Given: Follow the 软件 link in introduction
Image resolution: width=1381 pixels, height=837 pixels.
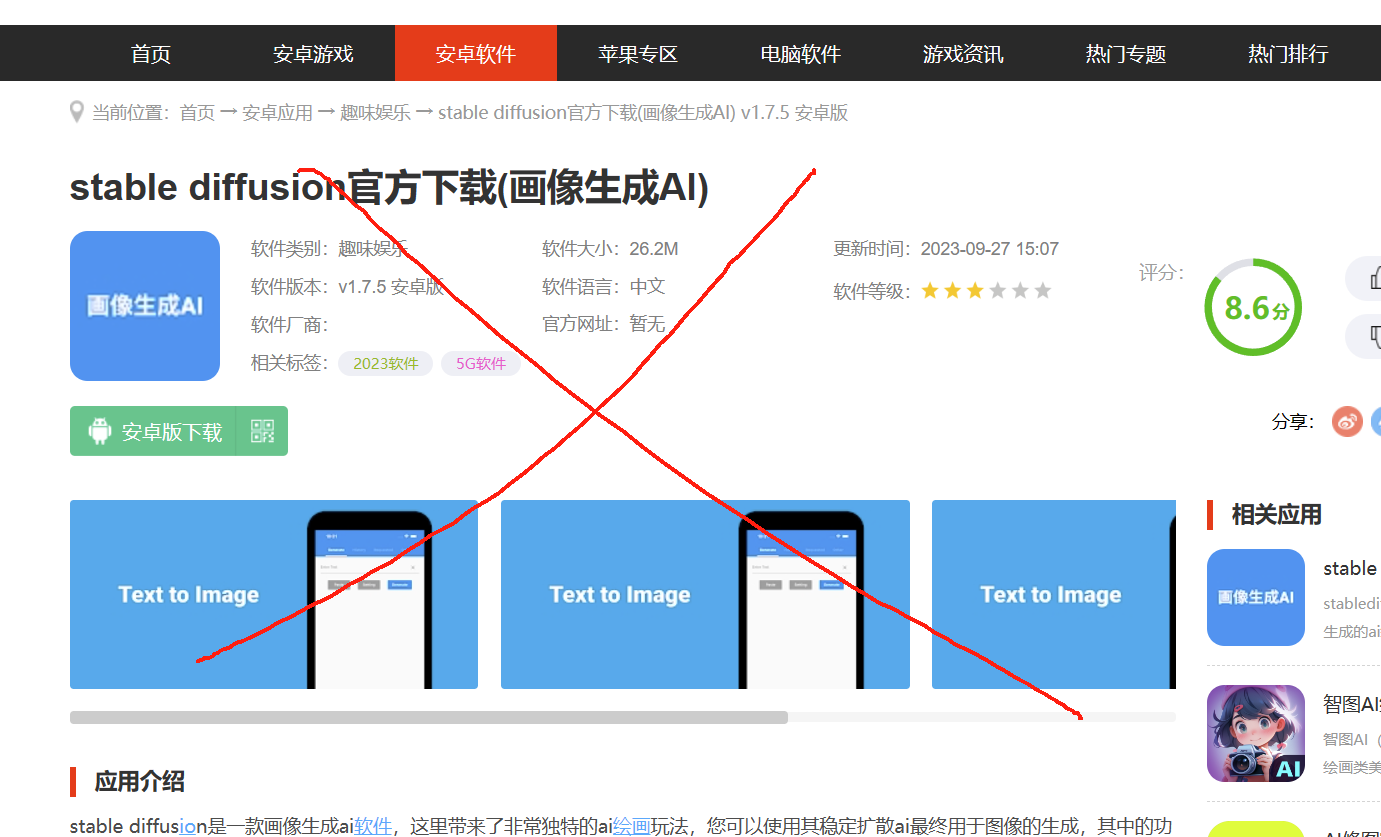Looking at the screenshot, I should click(373, 826).
